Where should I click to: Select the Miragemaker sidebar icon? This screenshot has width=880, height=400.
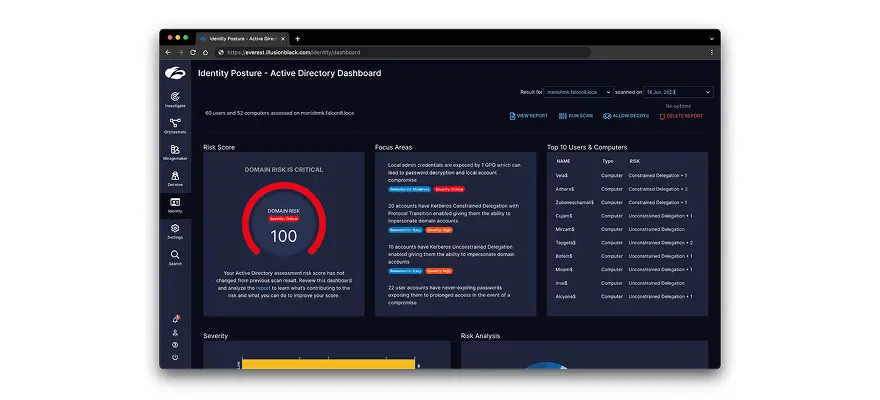[x=175, y=151]
